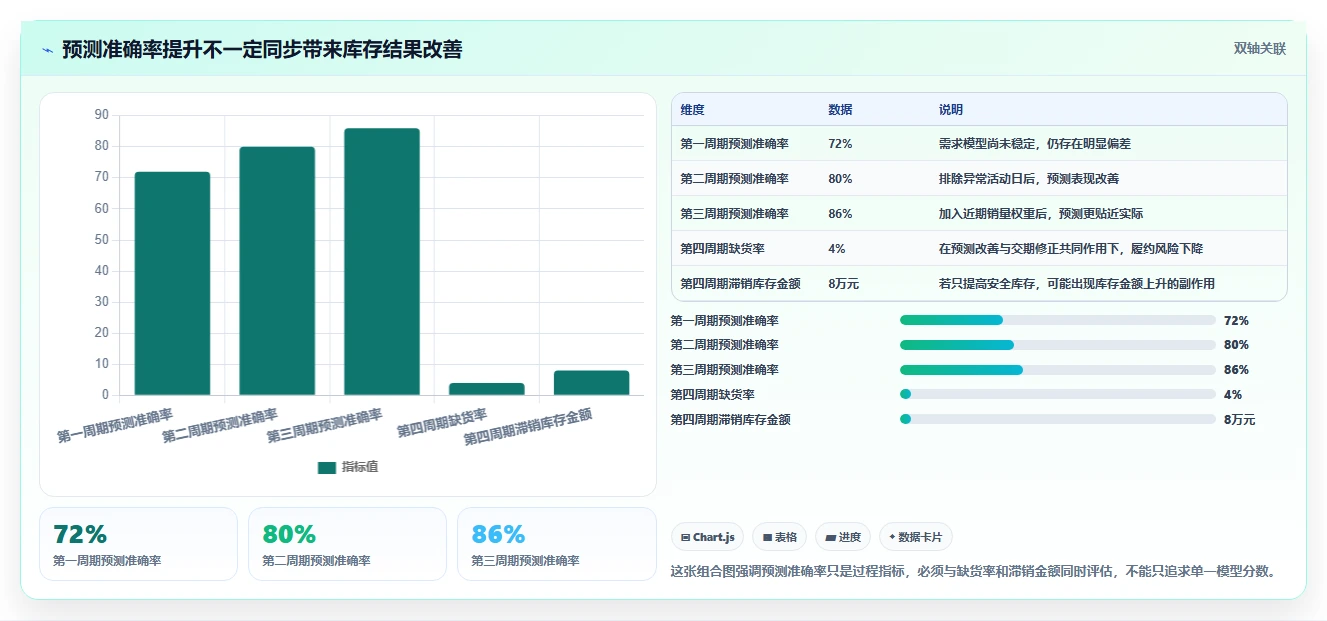Click the chart title 预测准确率提升不一定同步带来库存结果改善
Image resolution: width=1327 pixels, height=621 pixels.
pyautogui.click(x=262, y=50)
